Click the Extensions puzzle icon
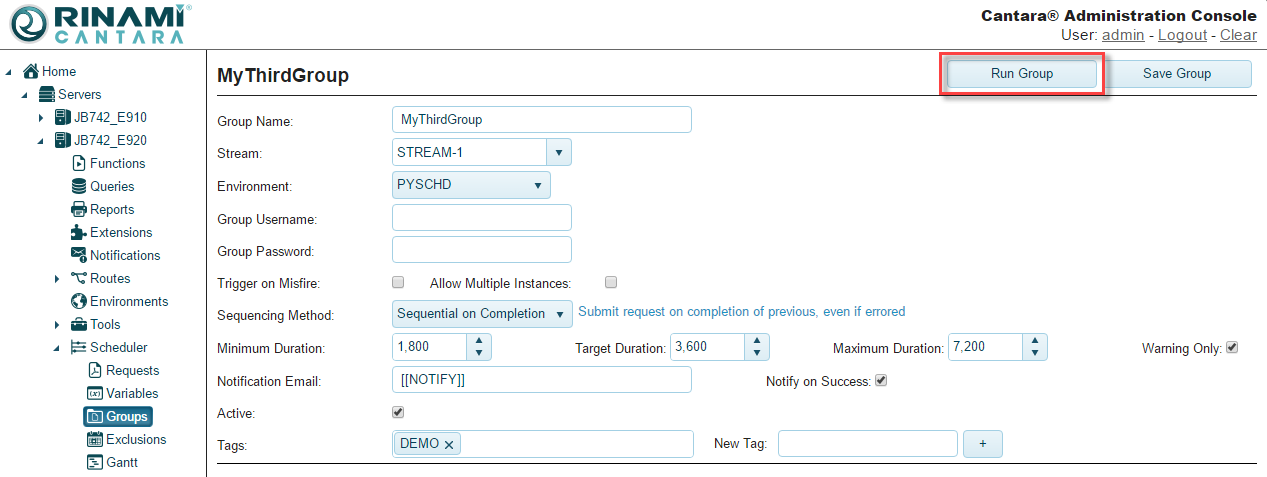This screenshot has height=477, width=1267. (x=79, y=232)
